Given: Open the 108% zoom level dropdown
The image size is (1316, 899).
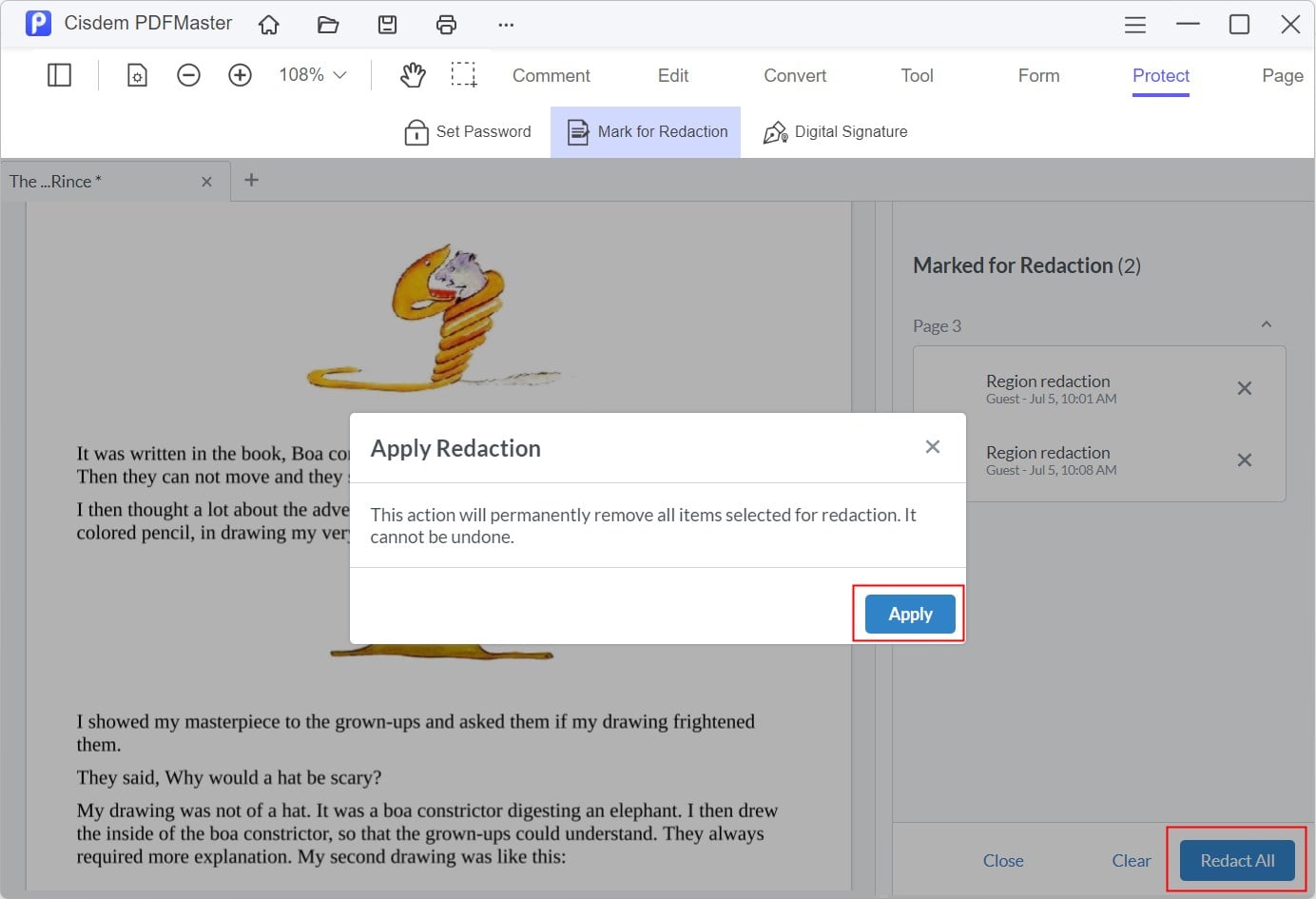Looking at the screenshot, I should (313, 75).
